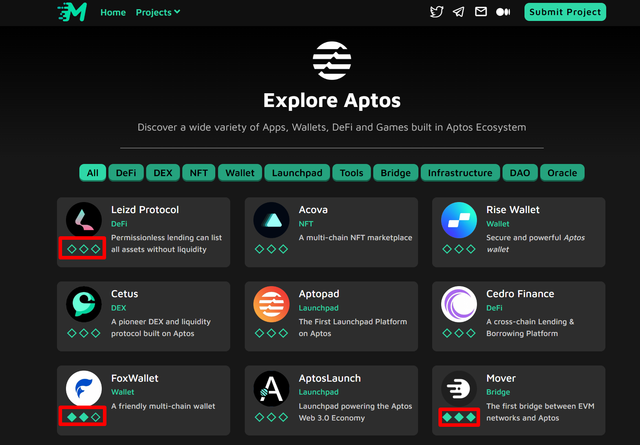Click the Cetus logo icon
640x445 pixels.
coord(84,304)
